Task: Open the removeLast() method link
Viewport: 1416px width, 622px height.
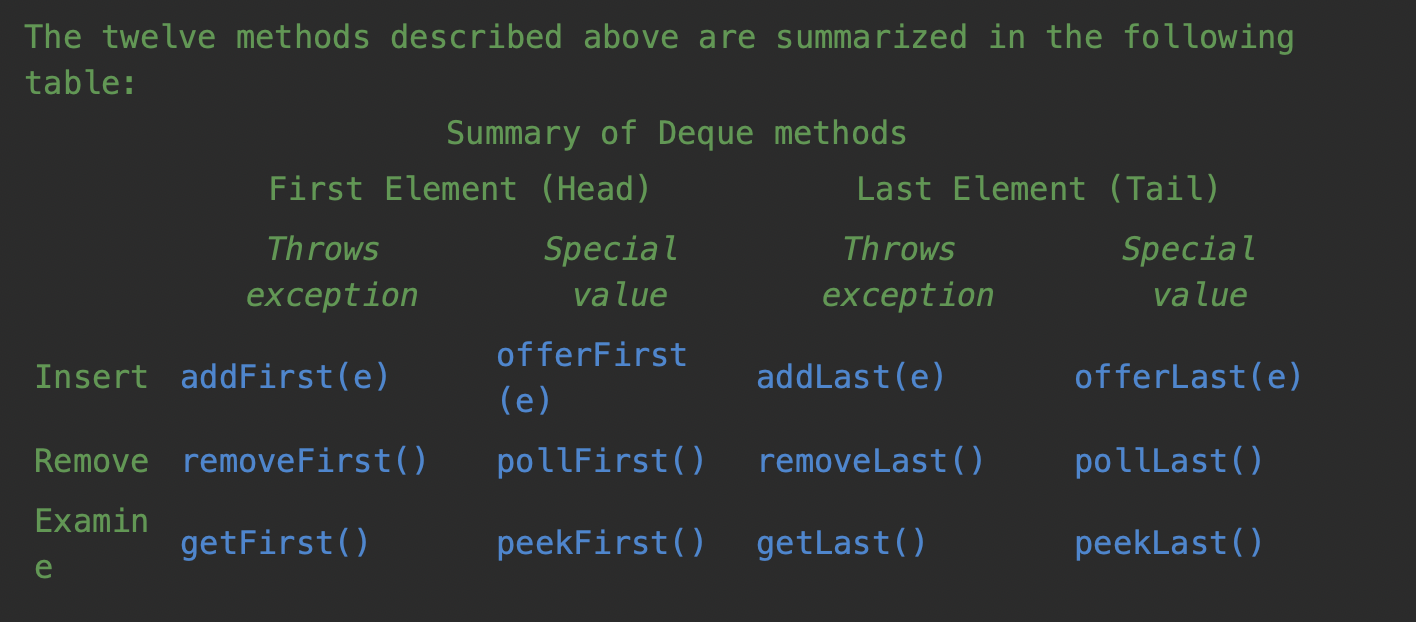Action: point(871,461)
